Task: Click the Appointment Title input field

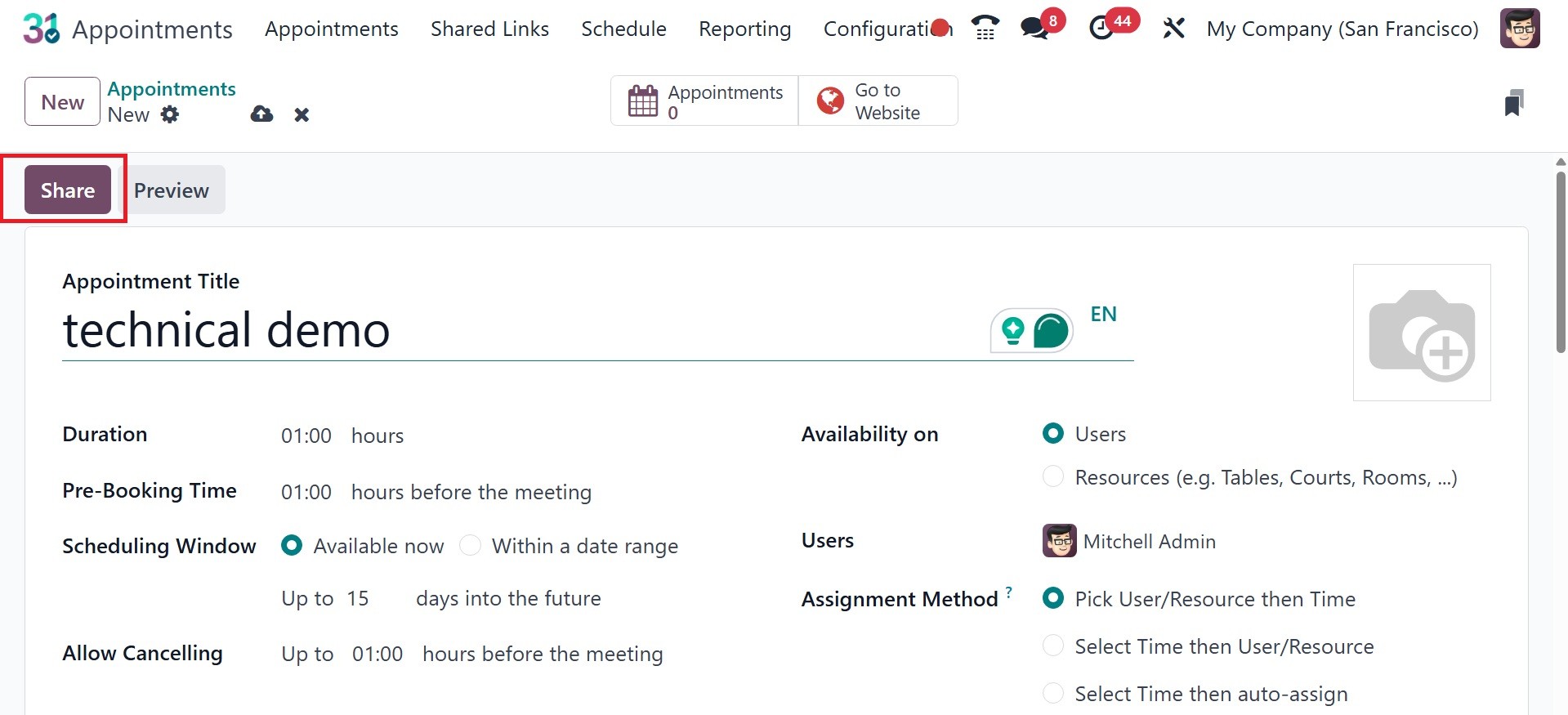Action: tap(523, 330)
